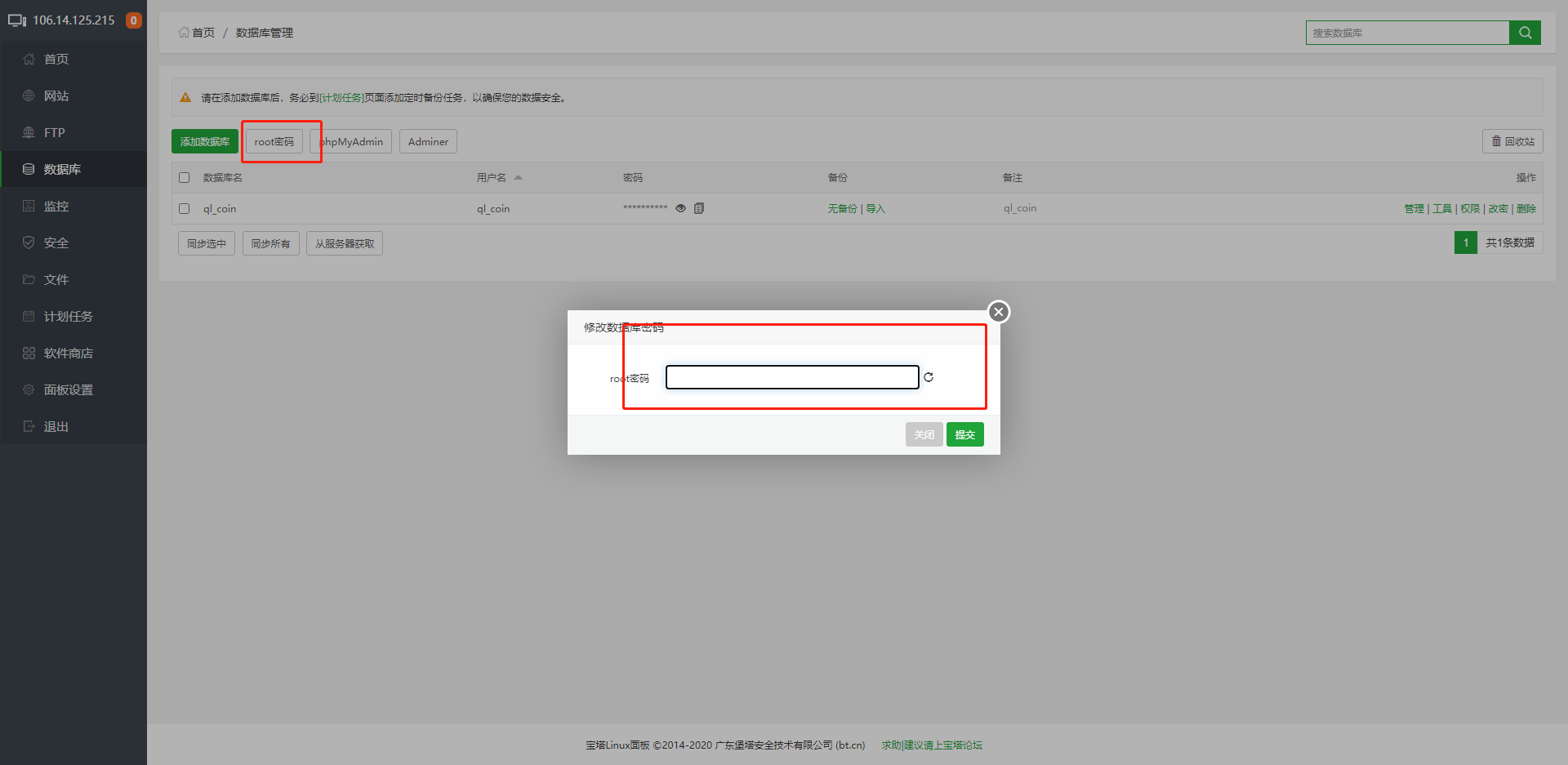Click the server IP 106.14.125.215
The width and height of the screenshot is (1568, 765).
tap(73, 20)
